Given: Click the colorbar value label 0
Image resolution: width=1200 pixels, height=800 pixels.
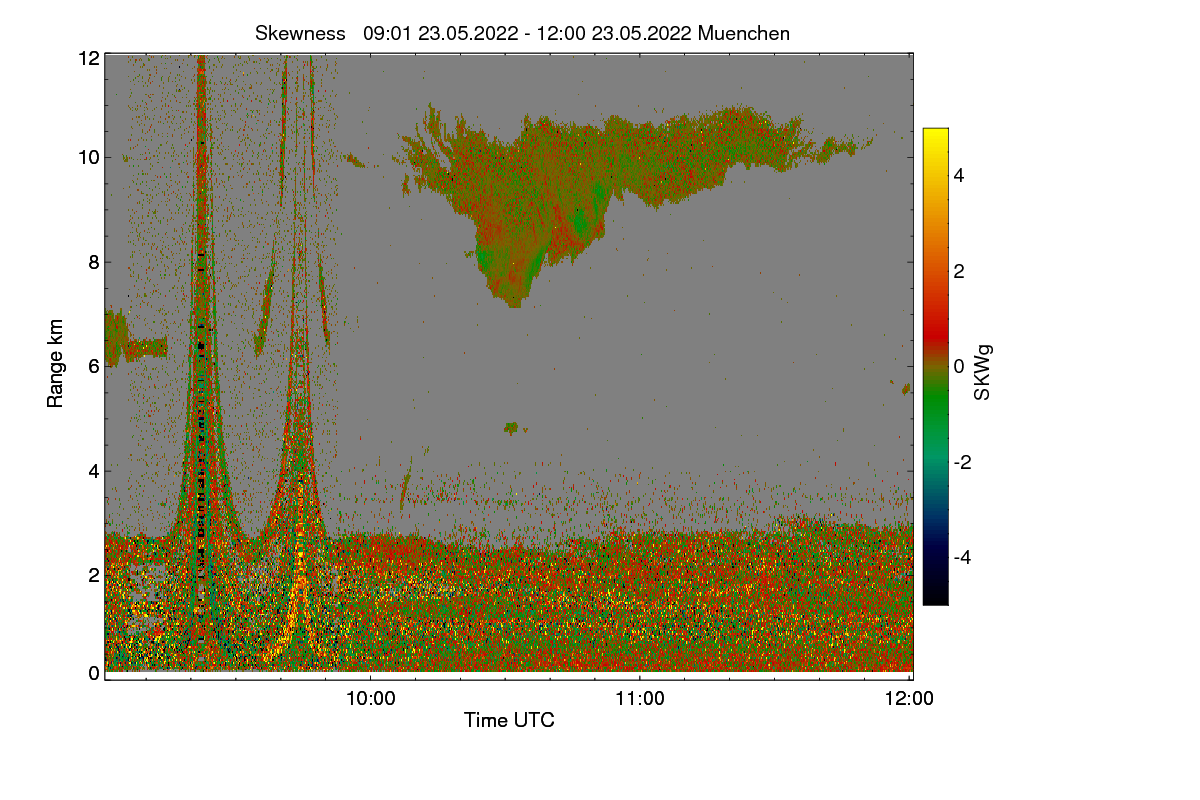Looking at the screenshot, I should pyautogui.click(x=960, y=366).
